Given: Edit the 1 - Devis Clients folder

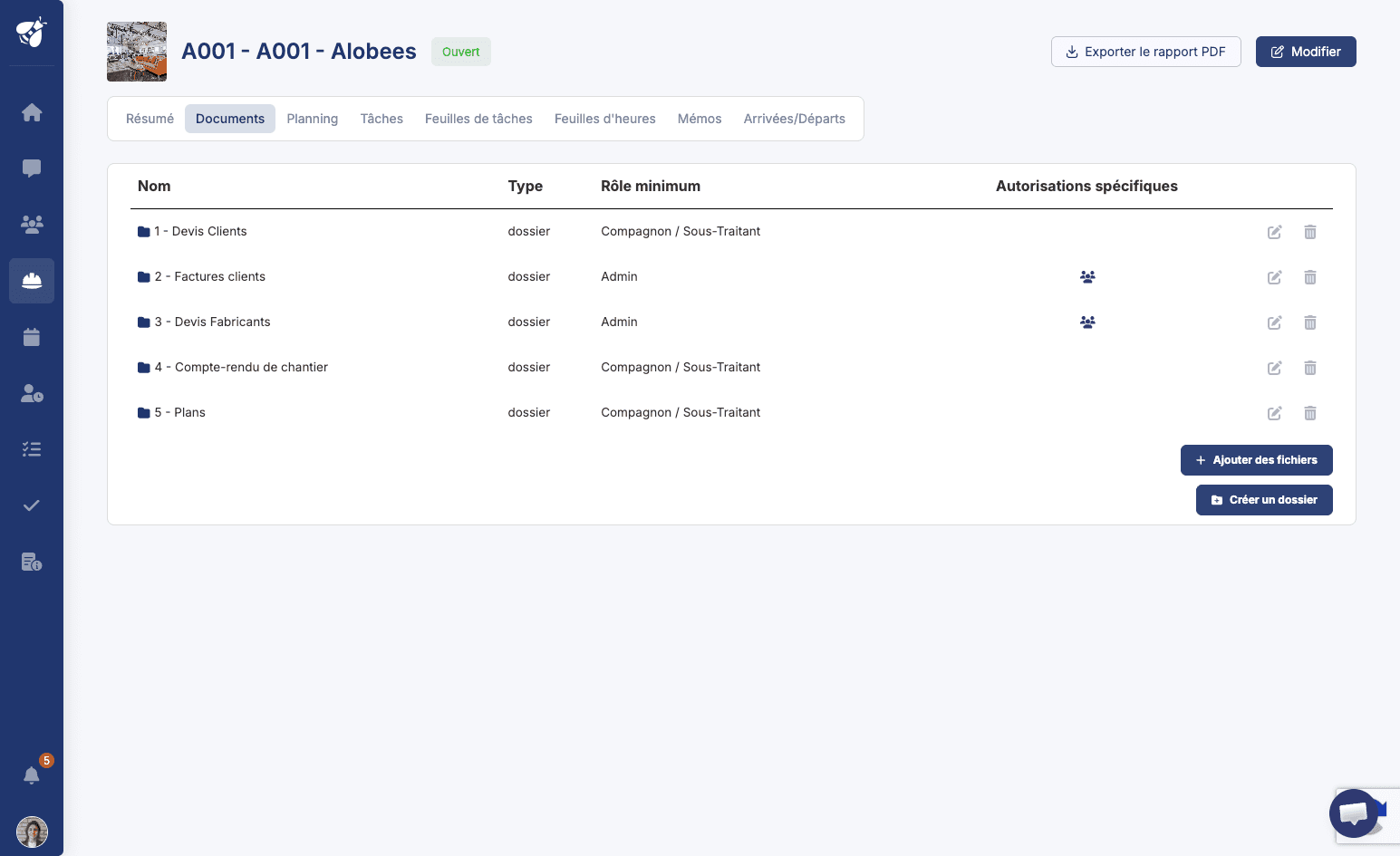Looking at the screenshot, I should [x=1275, y=232].
